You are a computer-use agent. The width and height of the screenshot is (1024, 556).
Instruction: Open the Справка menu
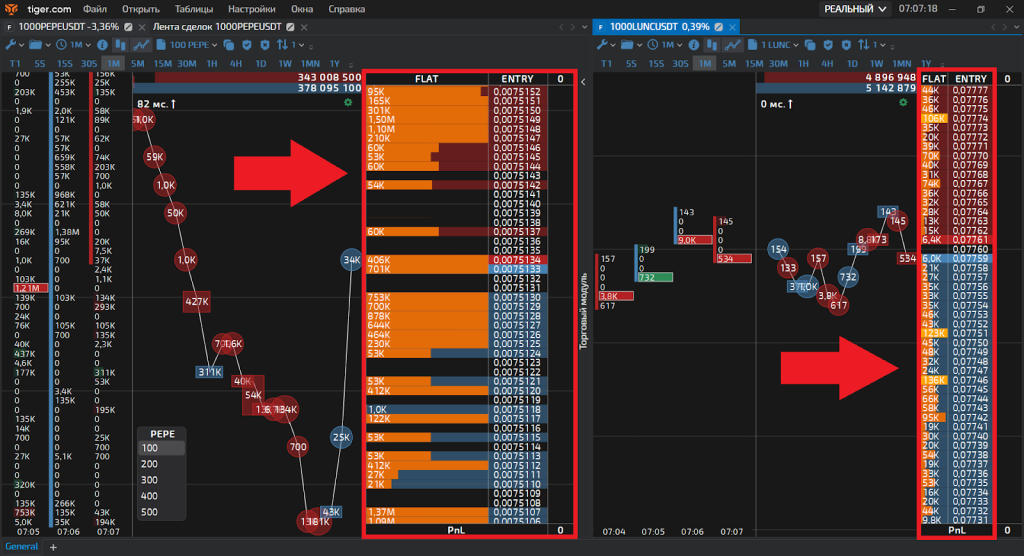347,9
